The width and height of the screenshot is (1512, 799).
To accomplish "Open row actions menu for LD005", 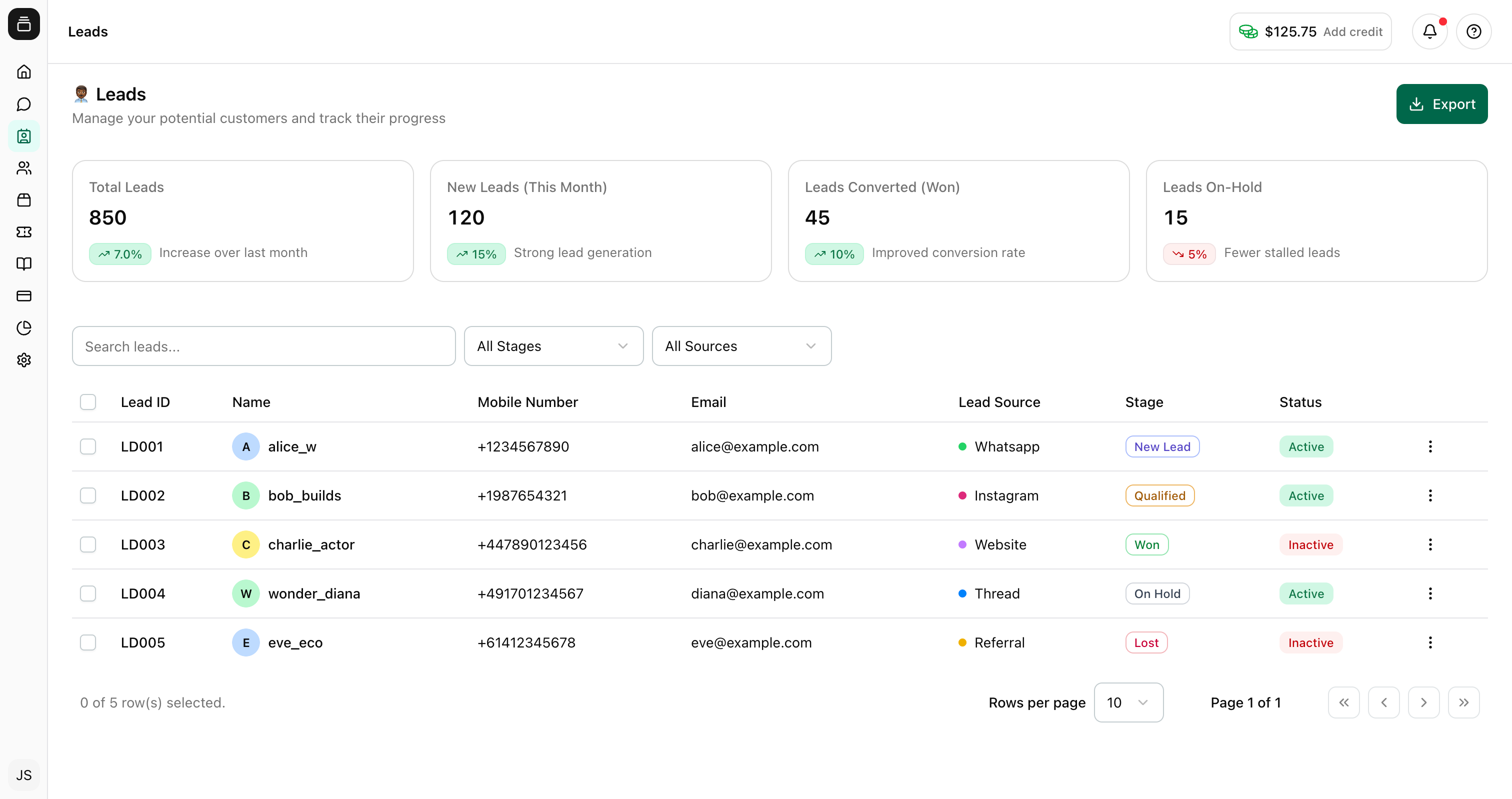I will (x=1430, y=643).
